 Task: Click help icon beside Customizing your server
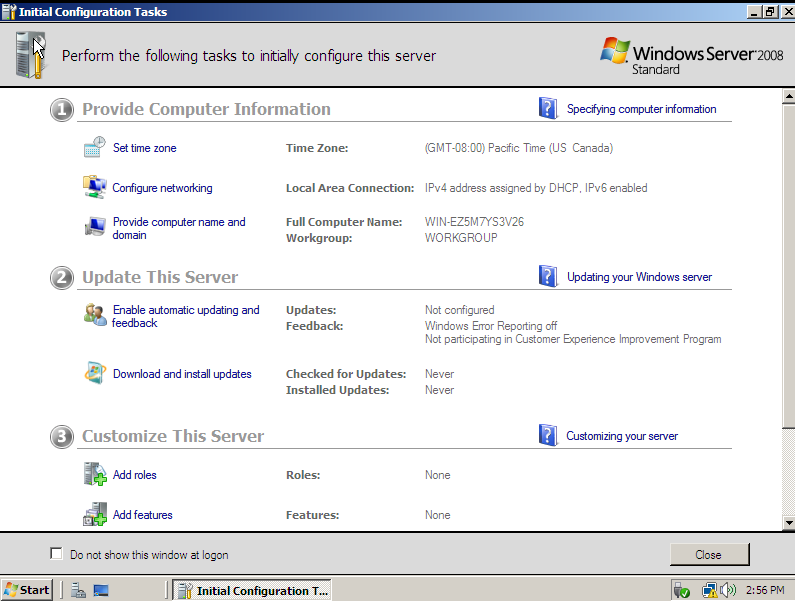pos(548,435)
